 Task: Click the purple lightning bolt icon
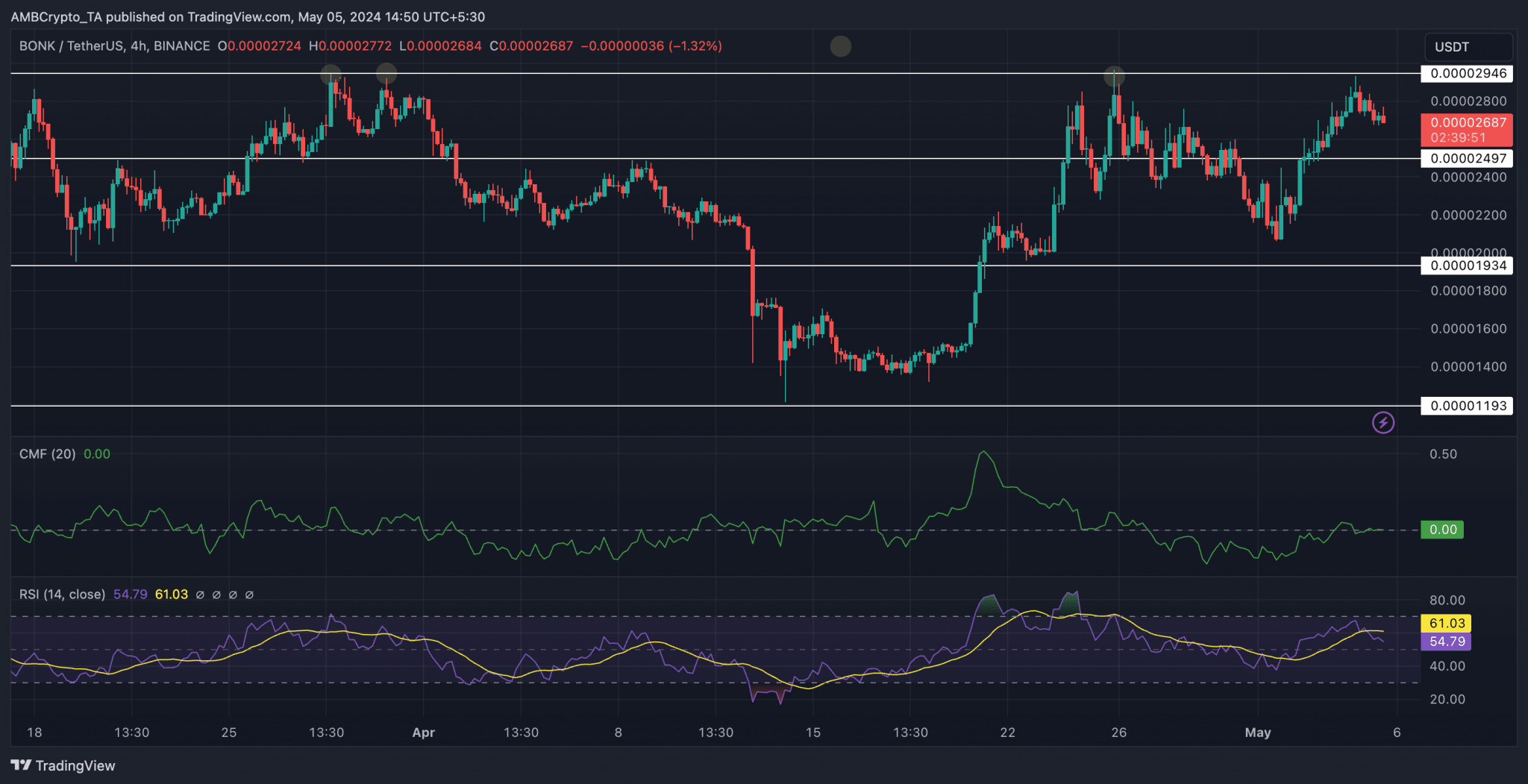(x=1383, y=423)
